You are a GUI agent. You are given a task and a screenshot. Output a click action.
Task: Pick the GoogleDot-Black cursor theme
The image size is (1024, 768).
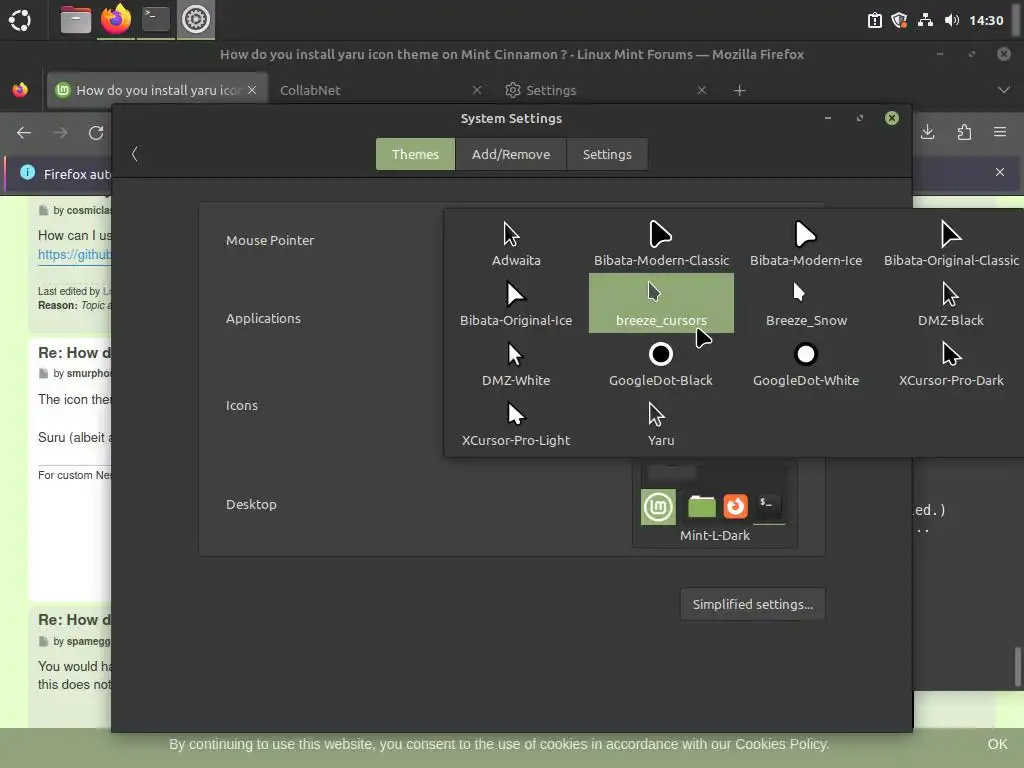[661, 364]
